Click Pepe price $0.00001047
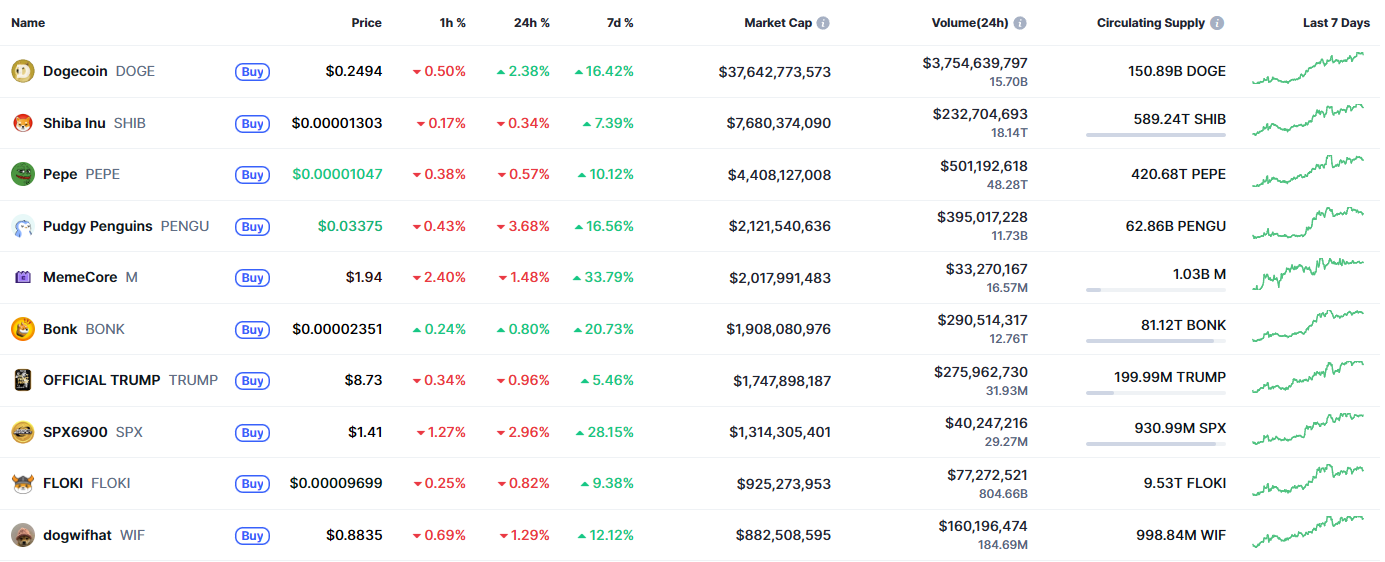Viewport: 1385px width, 562px height. click(337, 174)
